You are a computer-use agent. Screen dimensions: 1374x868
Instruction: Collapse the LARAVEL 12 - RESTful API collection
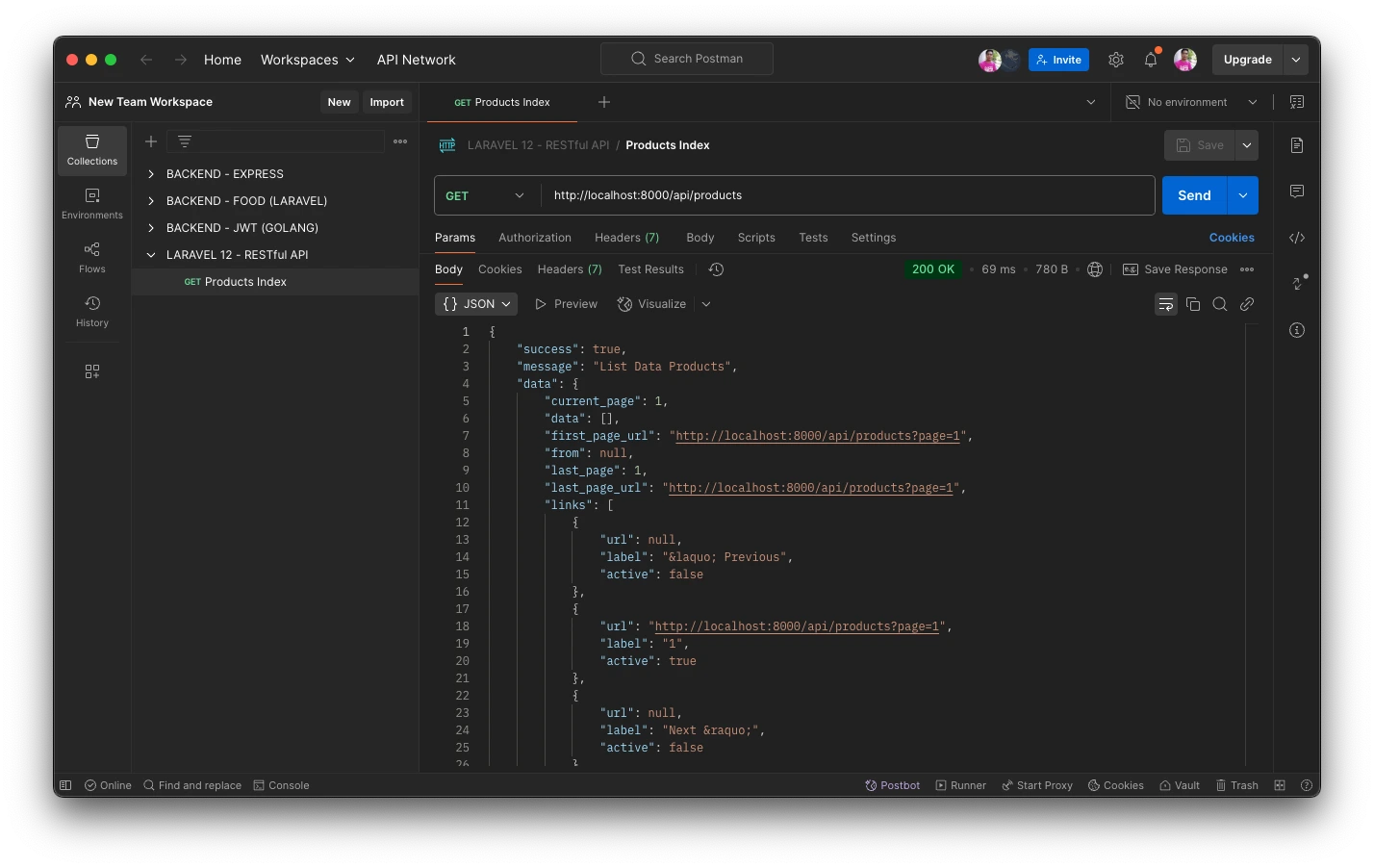tap(151, 255)
